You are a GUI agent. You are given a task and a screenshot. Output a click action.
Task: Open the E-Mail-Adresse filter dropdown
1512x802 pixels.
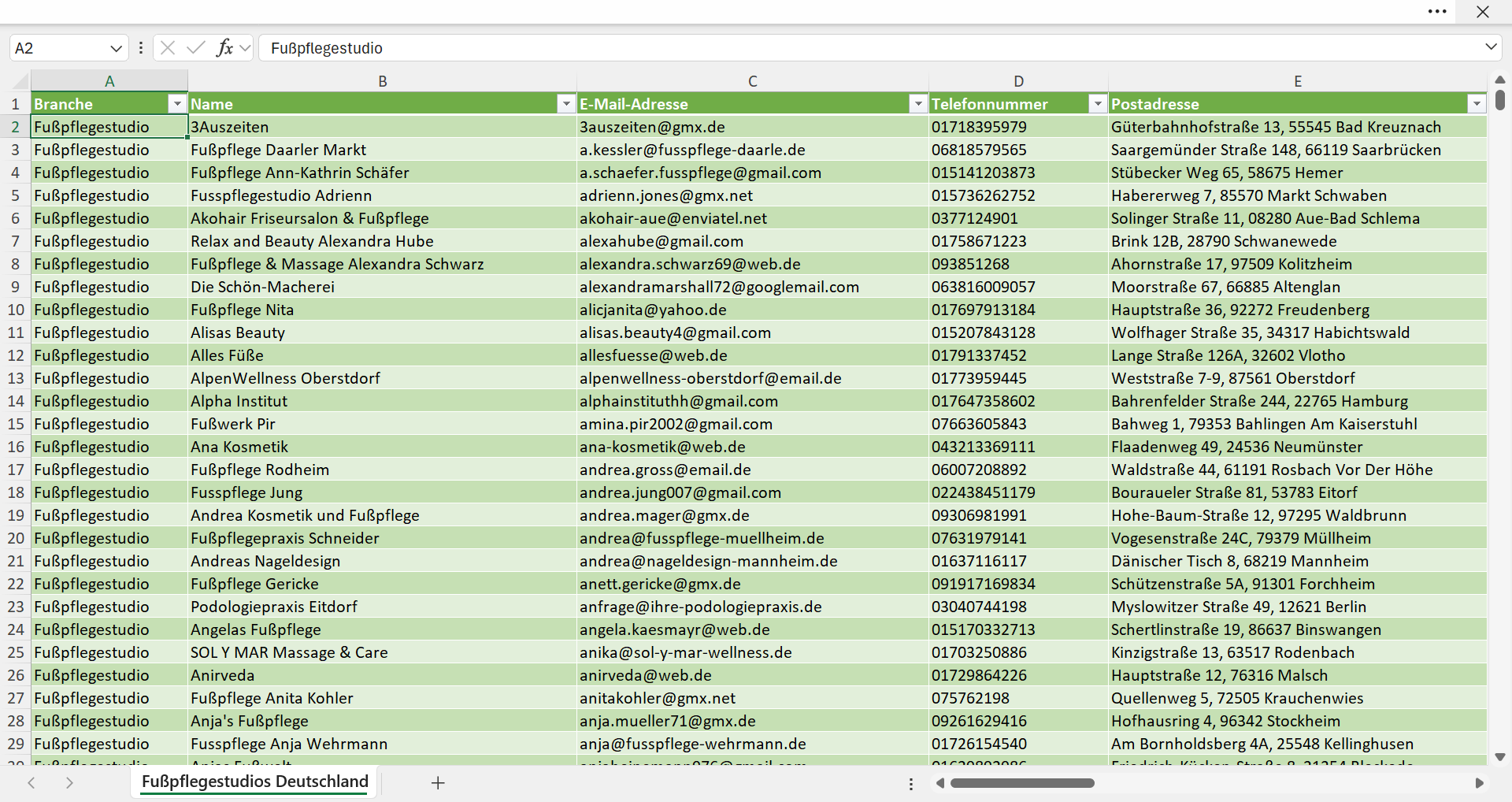click(918, 104)
